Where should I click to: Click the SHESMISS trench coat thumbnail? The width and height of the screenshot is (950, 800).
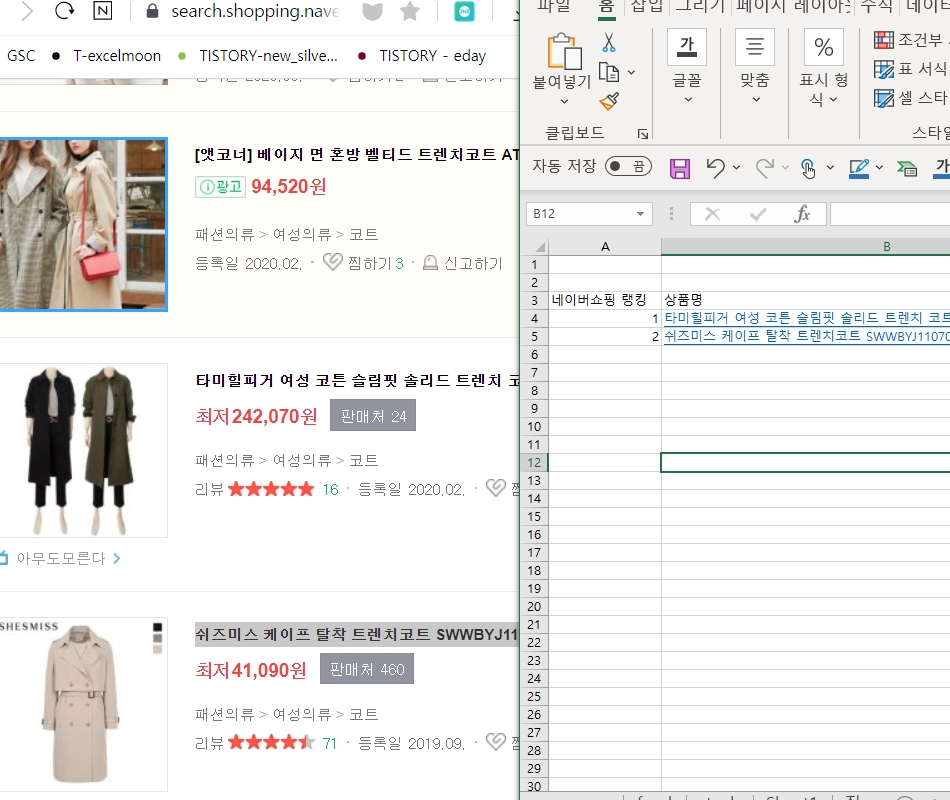point(84,704)
